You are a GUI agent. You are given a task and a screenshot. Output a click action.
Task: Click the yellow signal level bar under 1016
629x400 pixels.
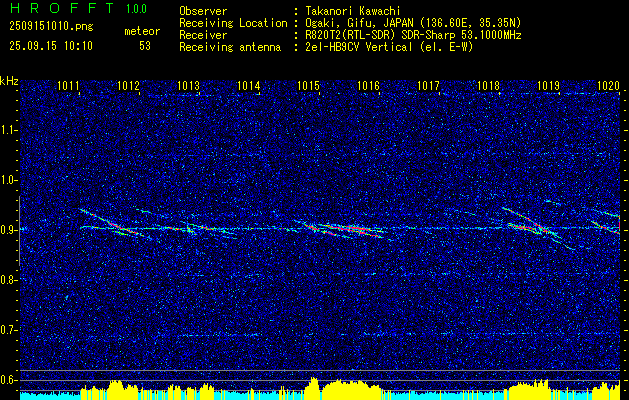351,390
